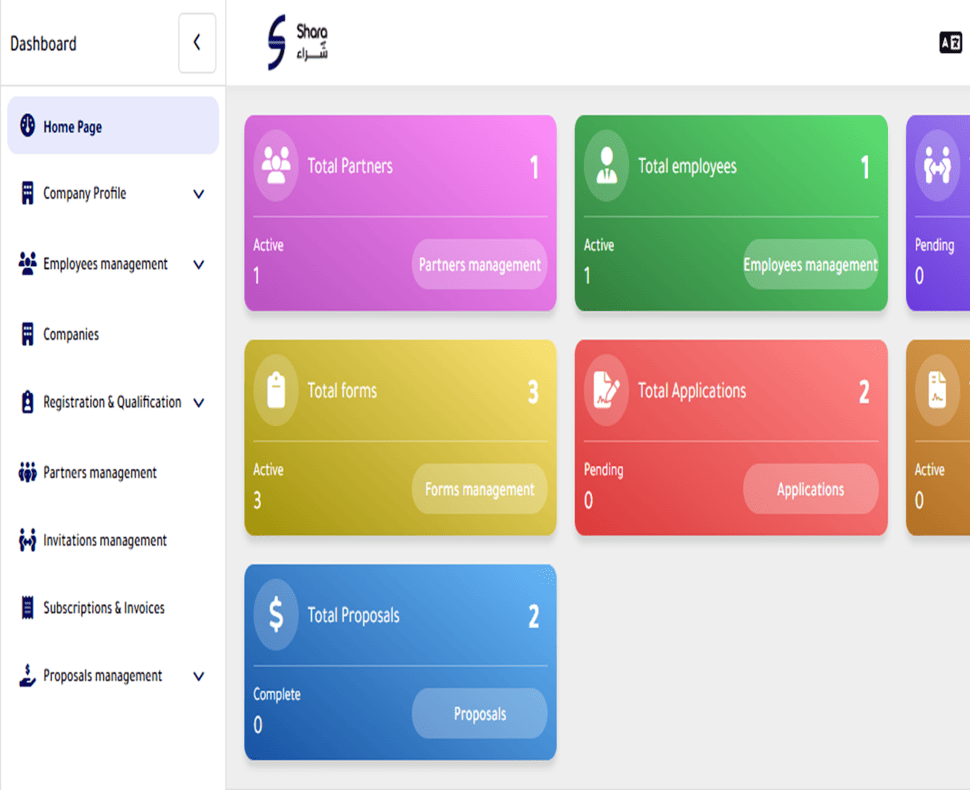Click the Active label on Total forms card
Viewport: 970px width, 790px height.
pos(268,470)
